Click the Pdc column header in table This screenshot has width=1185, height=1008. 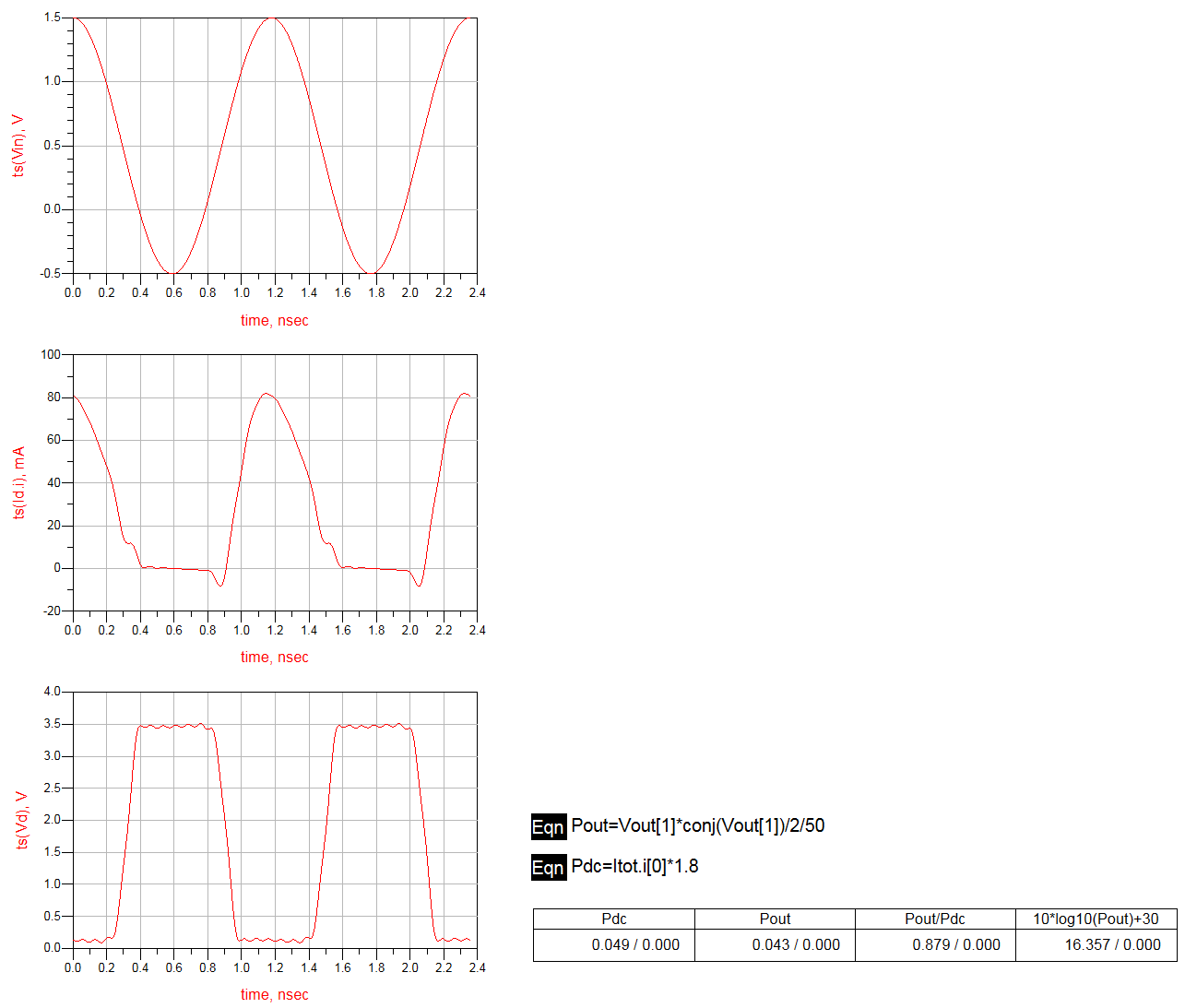point(614,919)
